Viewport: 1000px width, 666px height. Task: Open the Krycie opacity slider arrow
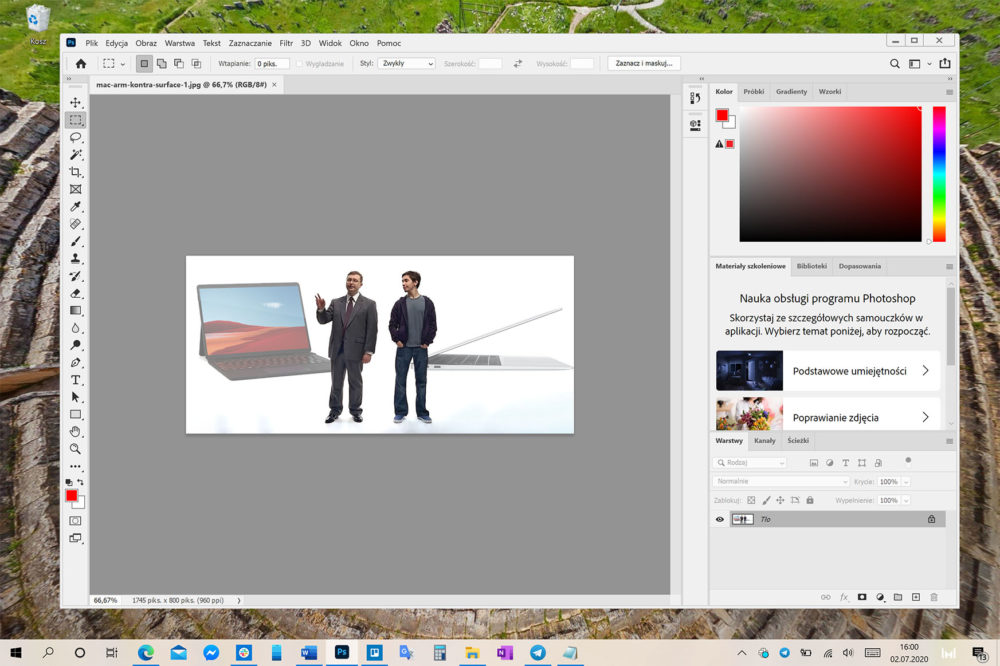coord(906,482)
